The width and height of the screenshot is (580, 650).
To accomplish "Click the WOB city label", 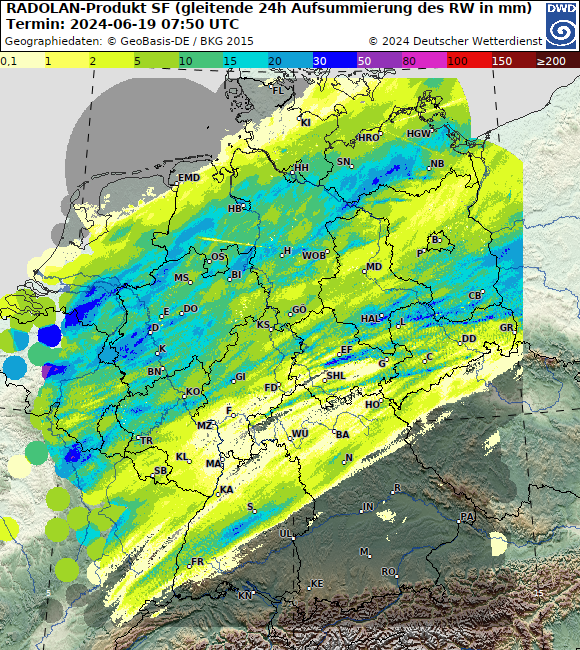I will [x=314, y=255].
